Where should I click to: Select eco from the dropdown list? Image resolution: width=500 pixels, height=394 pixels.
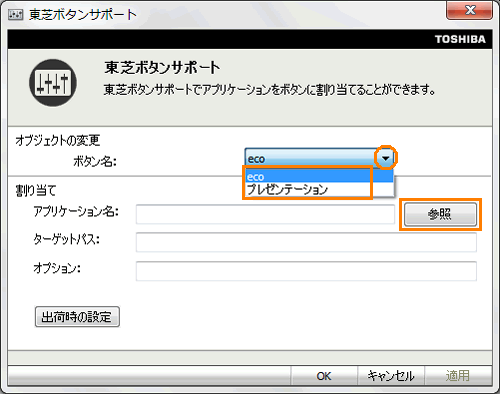tap(319, 176)
